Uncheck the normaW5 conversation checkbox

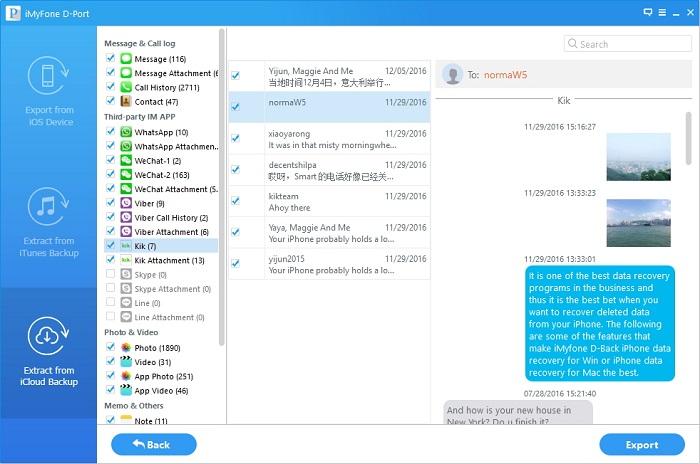[236, 107]
